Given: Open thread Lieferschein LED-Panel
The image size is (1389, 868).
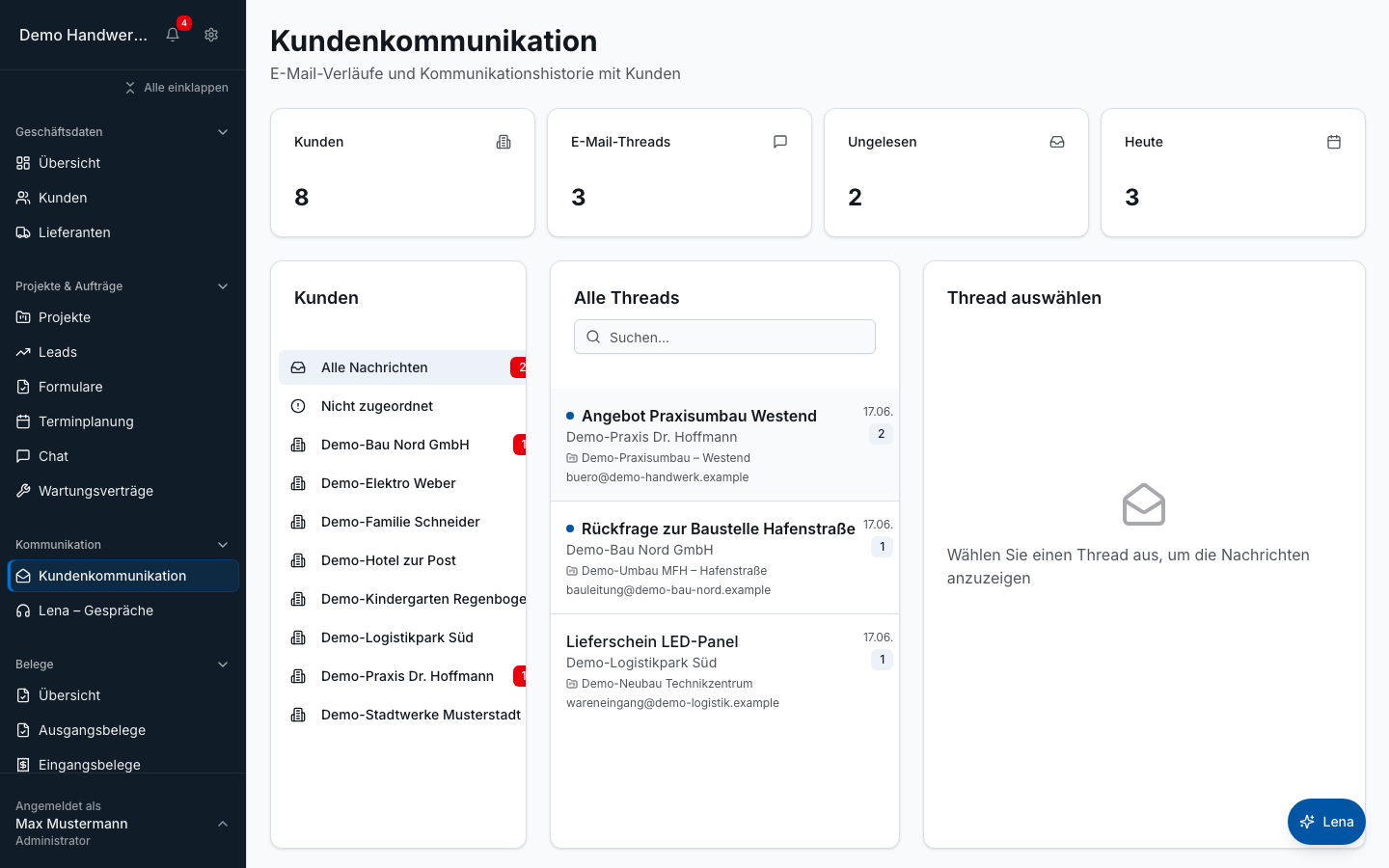Looking at the screenshot, I should (724, 670).
